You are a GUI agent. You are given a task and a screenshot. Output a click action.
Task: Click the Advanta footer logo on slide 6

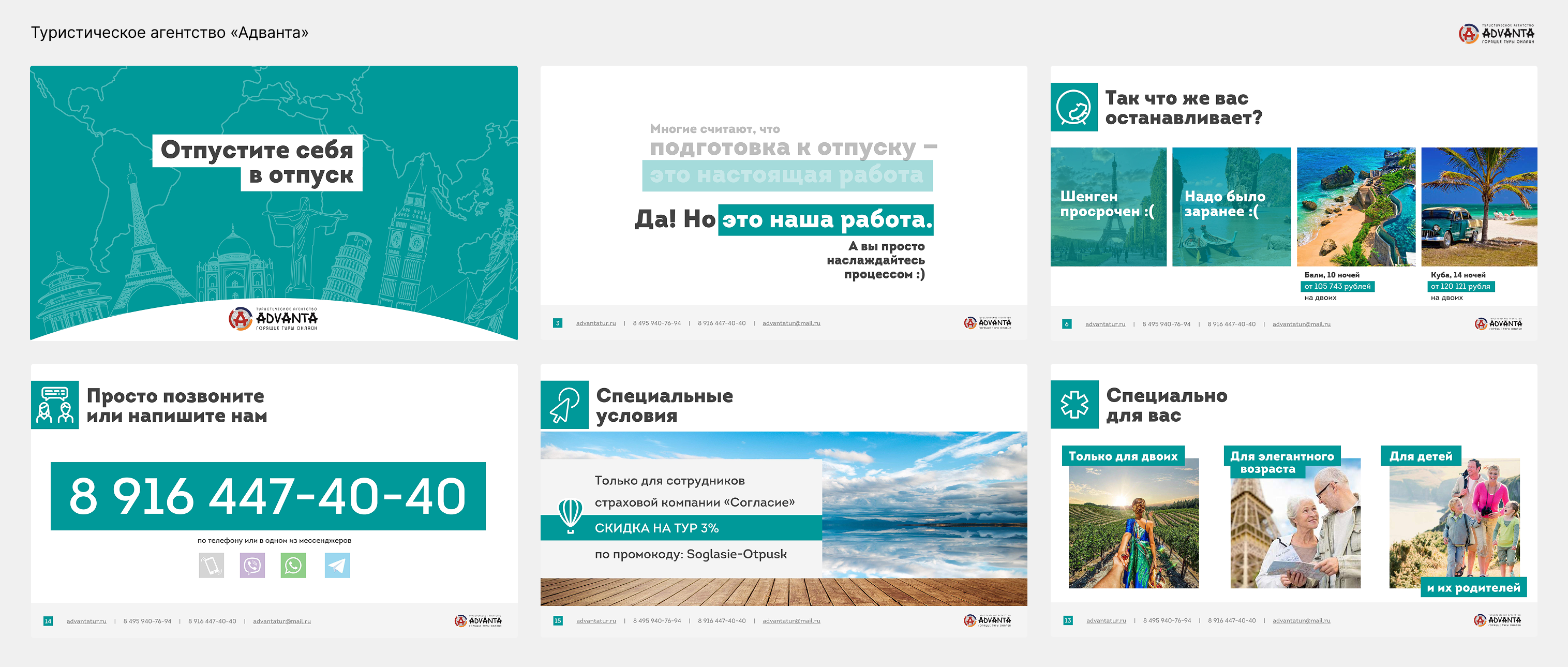(1498, 324)
